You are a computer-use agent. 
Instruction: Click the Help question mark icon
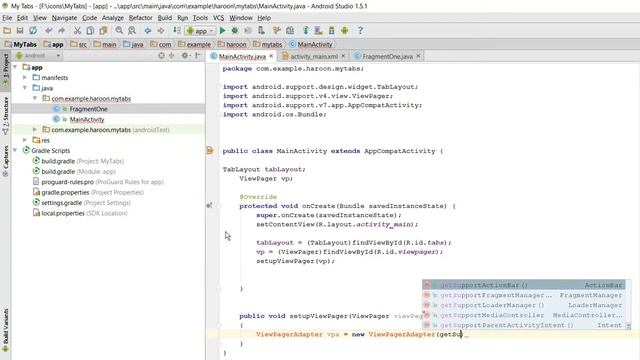point(360,31)
